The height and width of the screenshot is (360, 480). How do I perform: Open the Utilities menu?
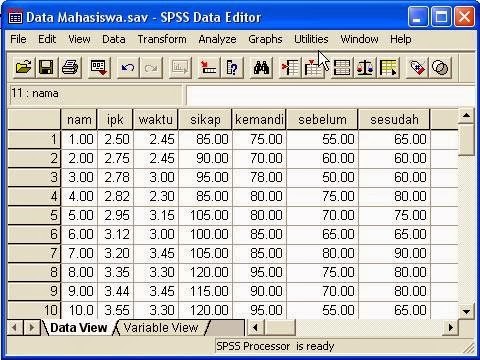pyautogui.click(x=311, y=39)
